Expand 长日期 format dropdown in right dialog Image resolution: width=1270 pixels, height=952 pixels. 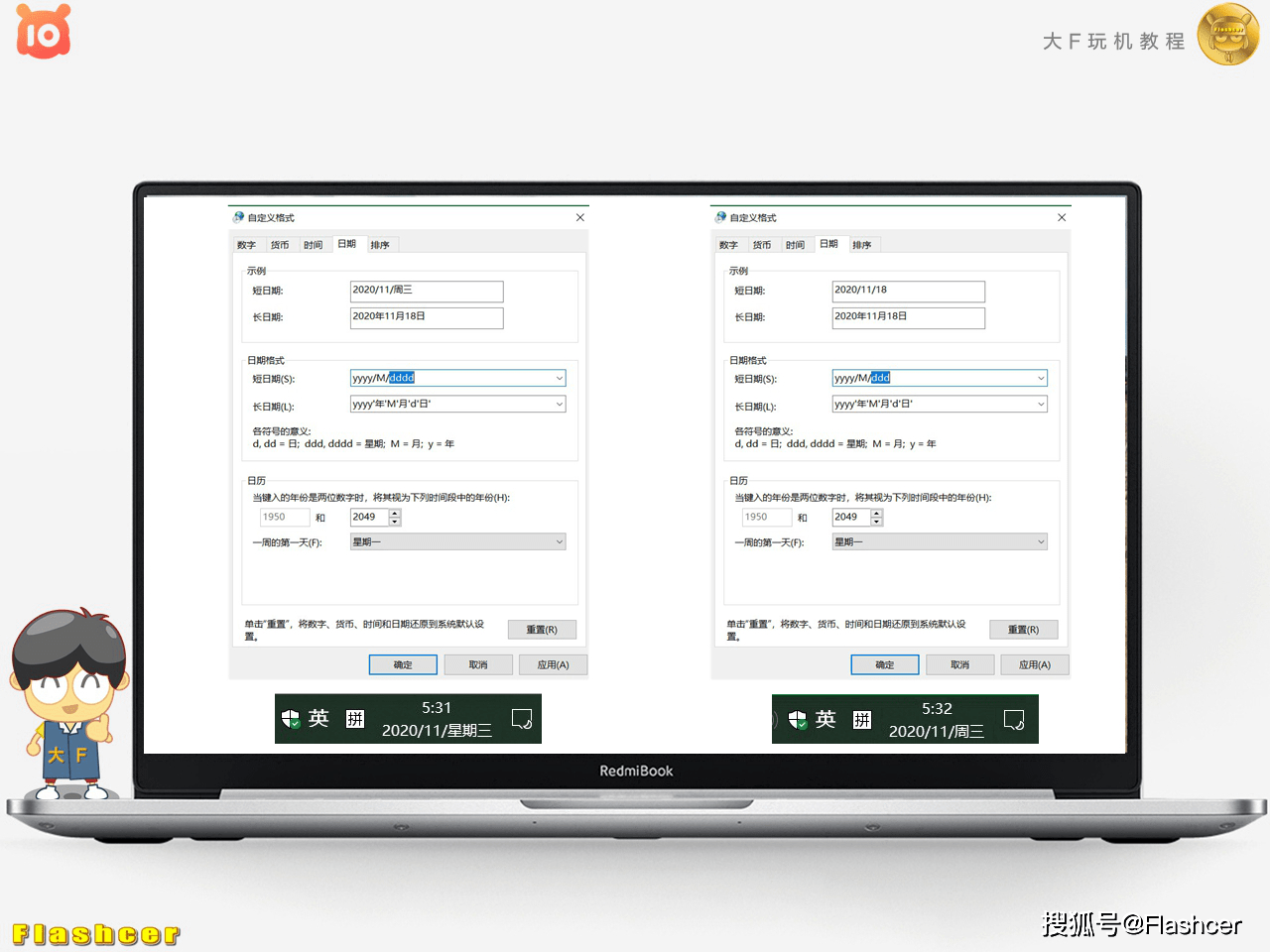click(1041, 405)
